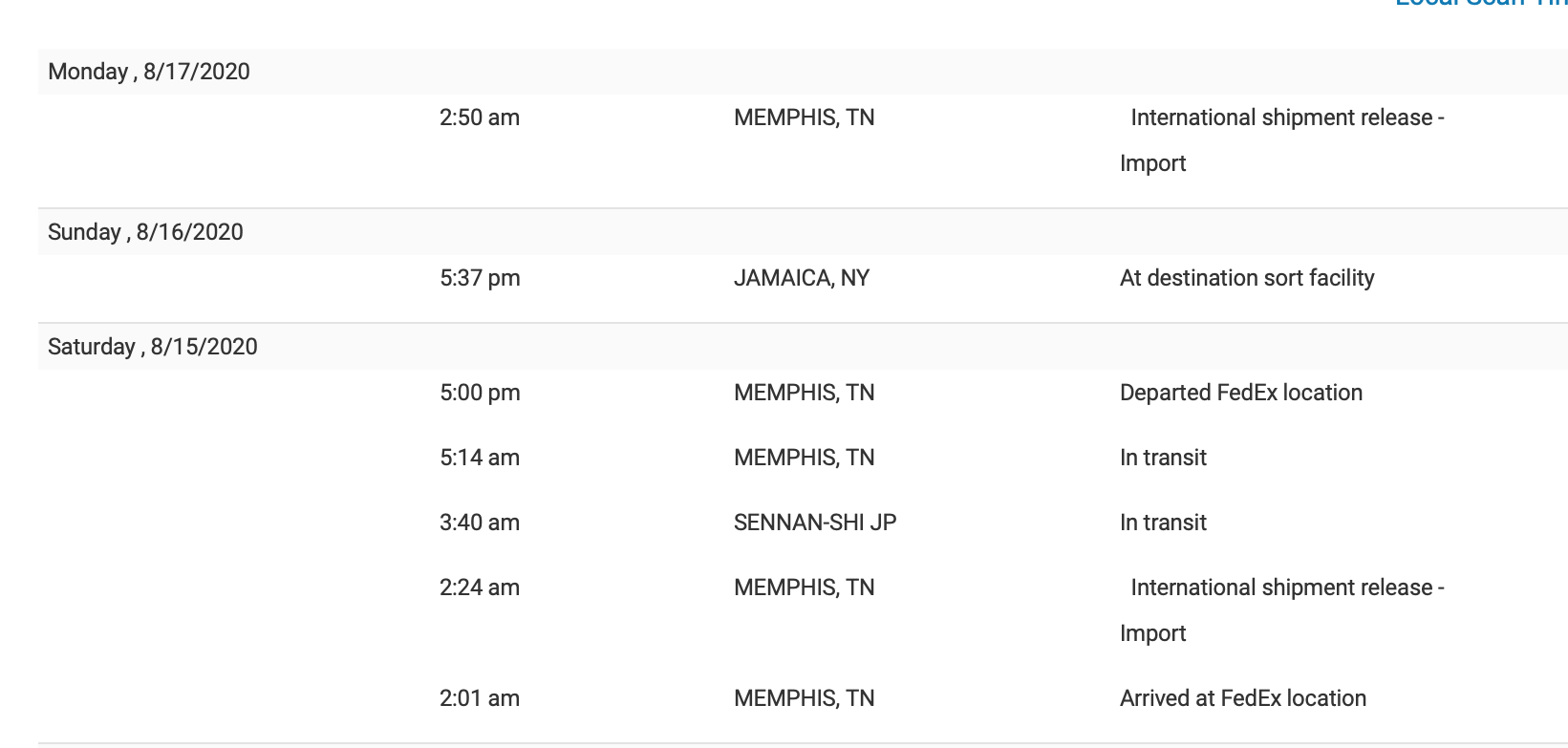This screenshot has height=748, width=1568.
Task: Click Monday's International shipment release status
Action: [x=1282, y=140]
